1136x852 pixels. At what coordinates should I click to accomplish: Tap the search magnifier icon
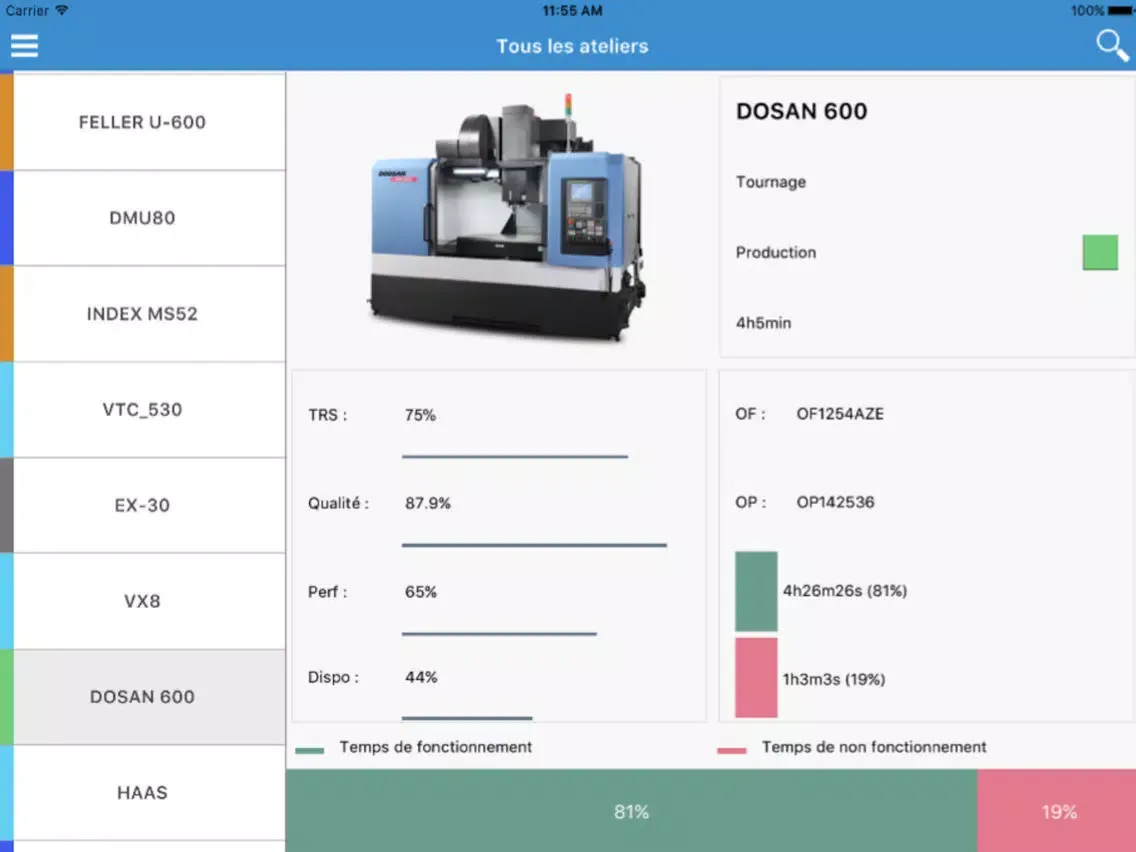point(1111,46)
